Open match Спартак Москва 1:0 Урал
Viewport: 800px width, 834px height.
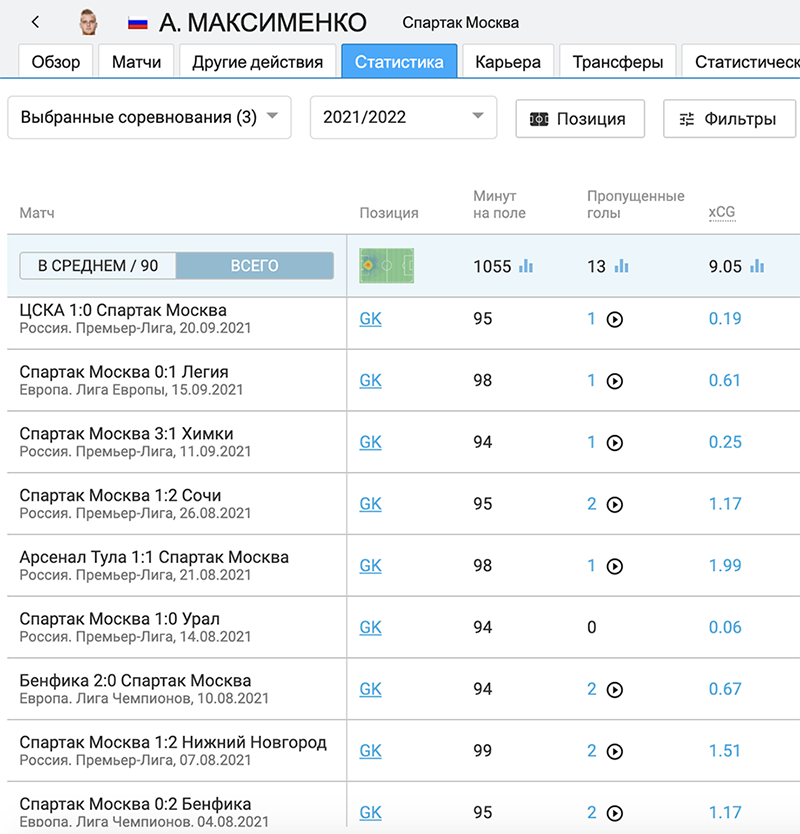click(x=120, y=619)
